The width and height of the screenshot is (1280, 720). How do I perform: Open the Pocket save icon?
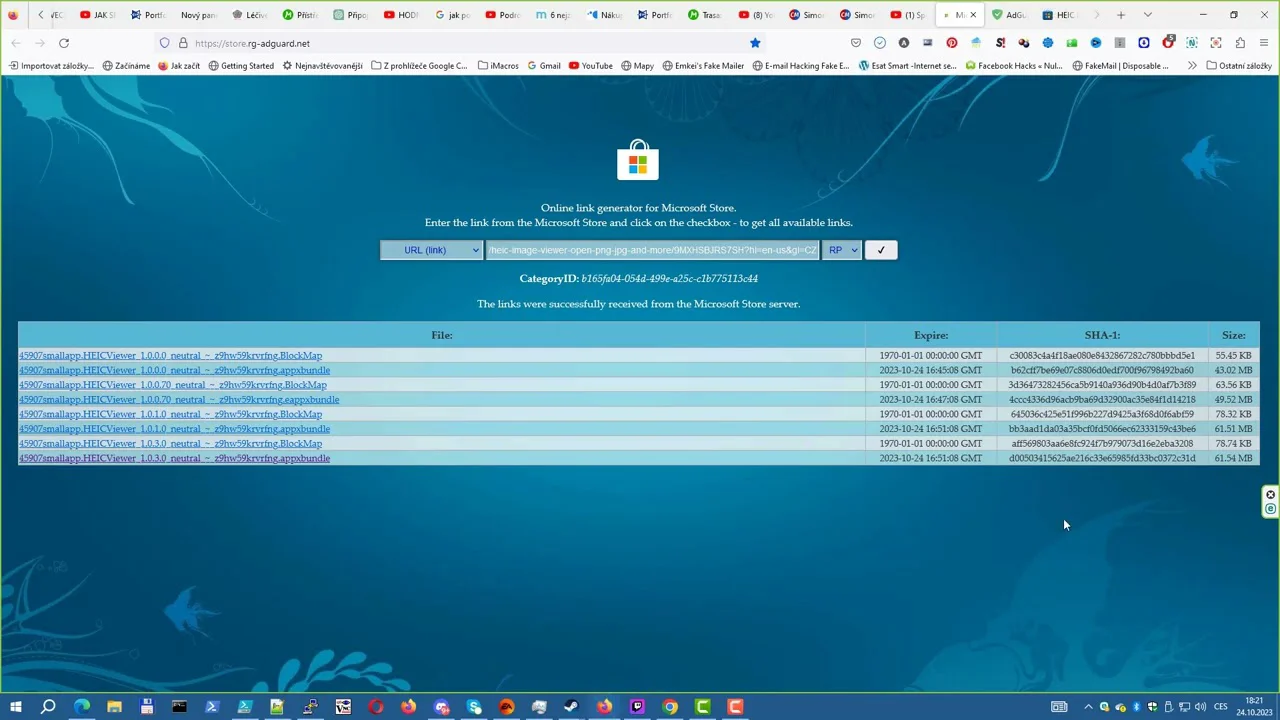point(856,43)
